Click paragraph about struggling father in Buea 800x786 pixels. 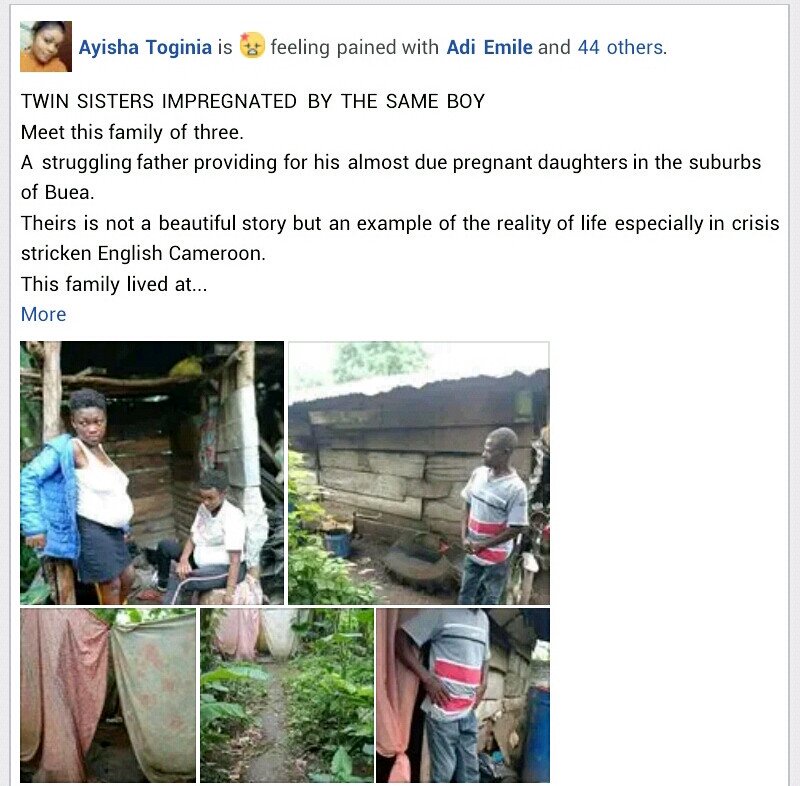(391, 177)
